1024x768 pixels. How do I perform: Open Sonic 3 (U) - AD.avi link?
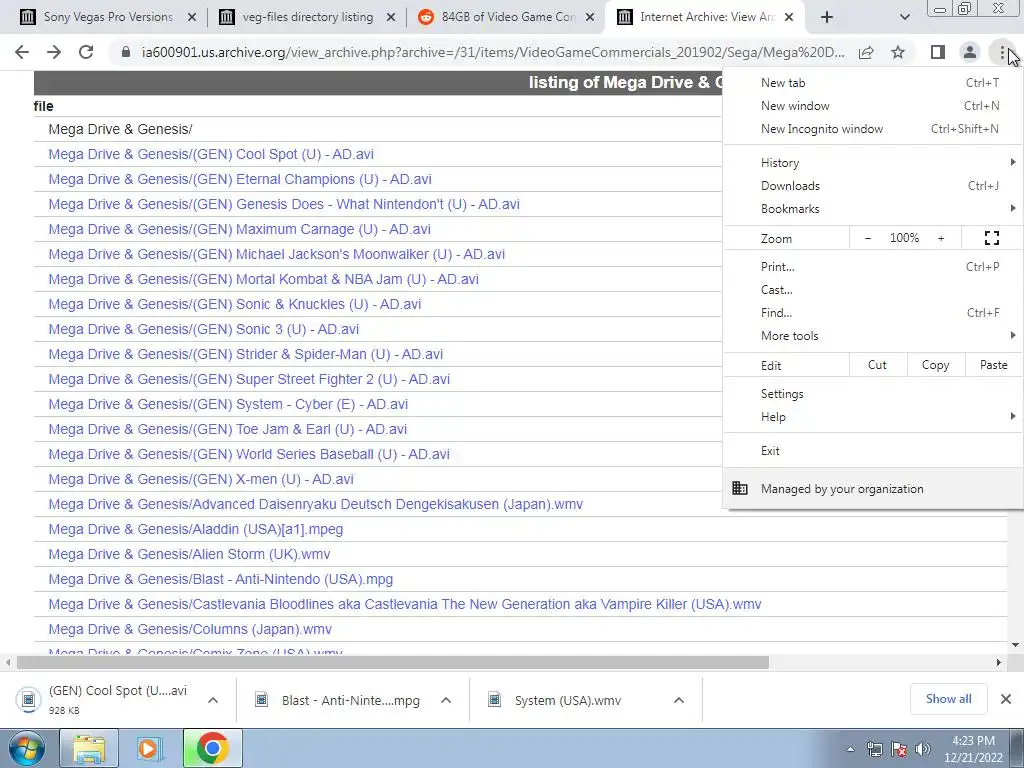pyautogui.click(x=204, y=330)
